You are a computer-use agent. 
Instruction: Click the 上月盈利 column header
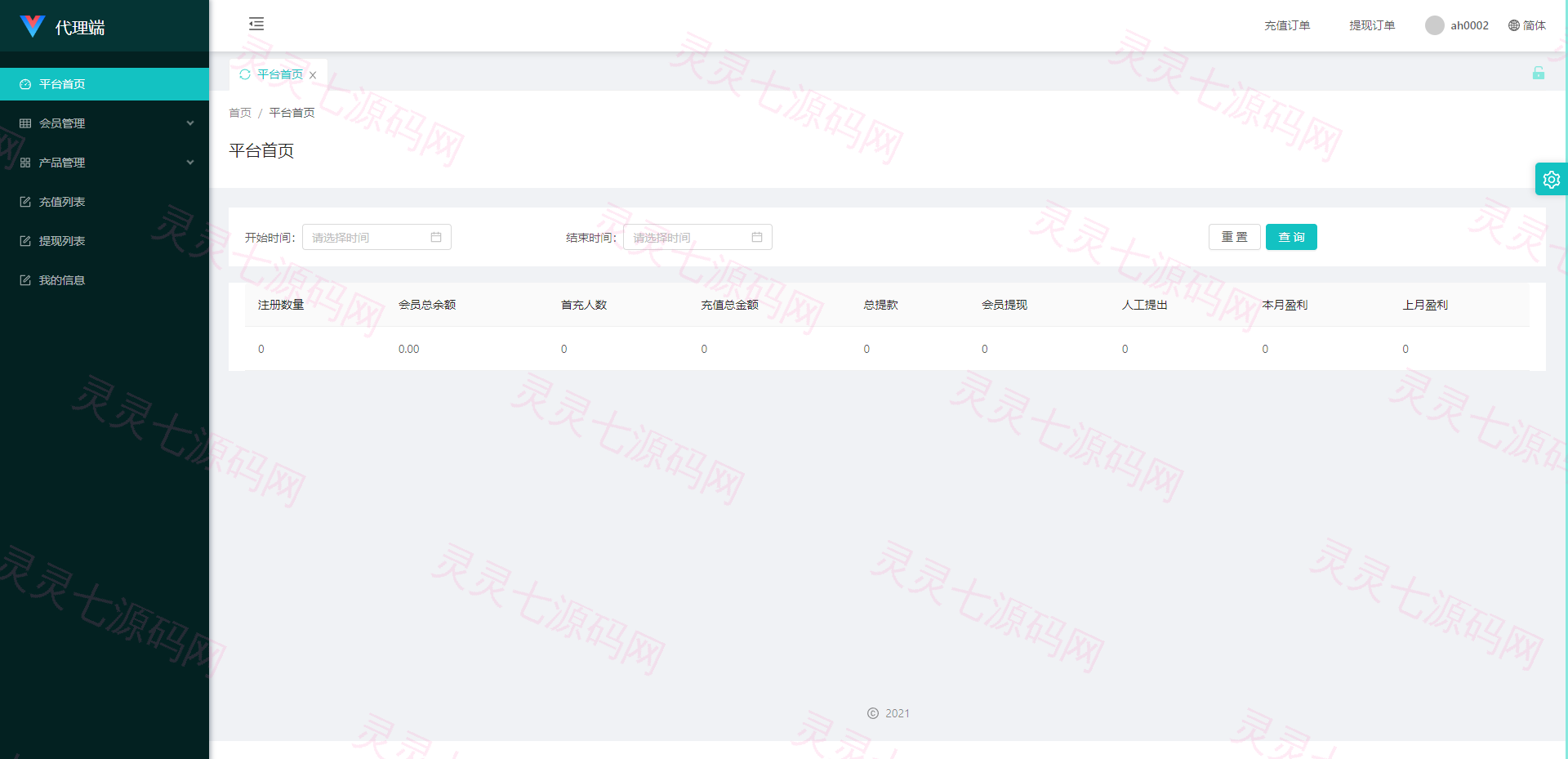click(x=1425, y=305)
